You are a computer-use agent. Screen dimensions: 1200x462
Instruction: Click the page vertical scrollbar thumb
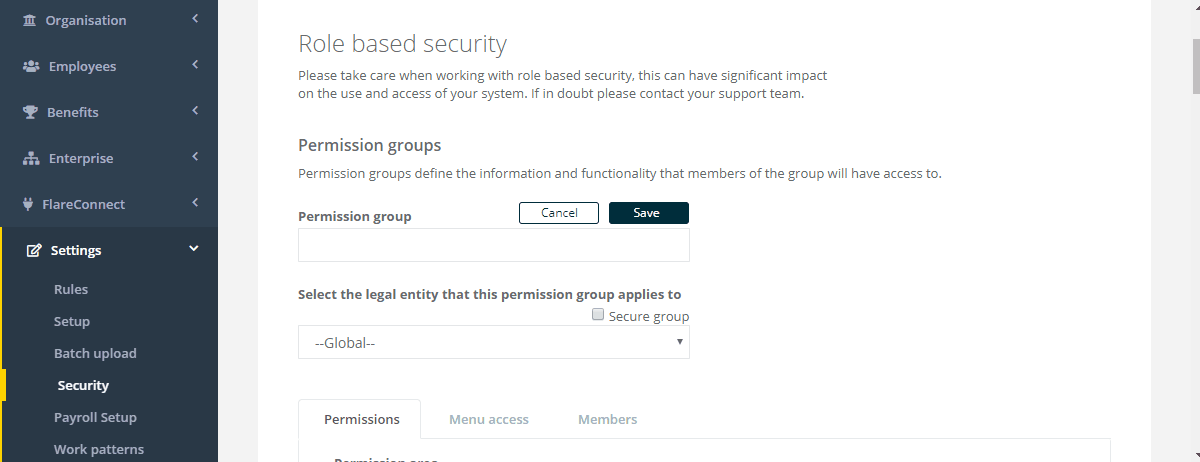click(x=1193, y=65)
